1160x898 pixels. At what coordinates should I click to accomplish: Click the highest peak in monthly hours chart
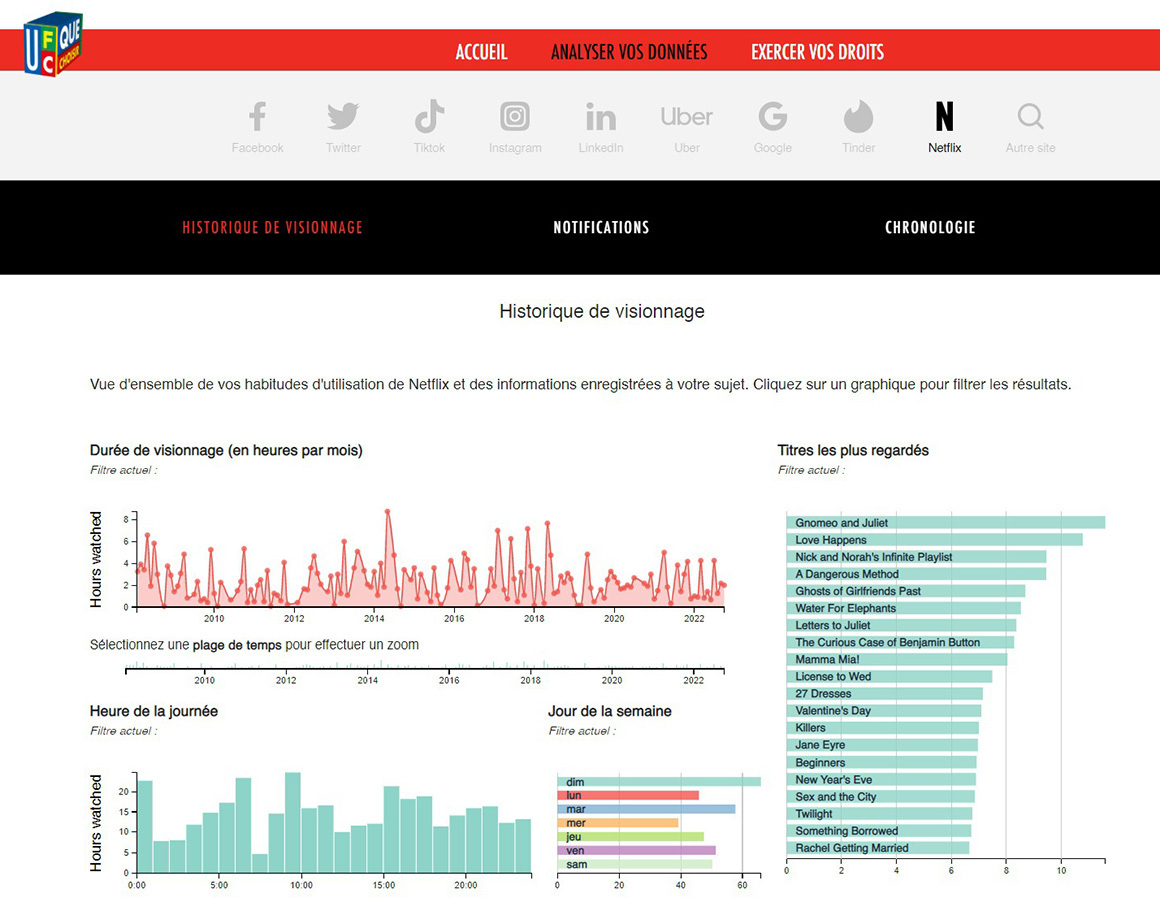tap(387, 512)
